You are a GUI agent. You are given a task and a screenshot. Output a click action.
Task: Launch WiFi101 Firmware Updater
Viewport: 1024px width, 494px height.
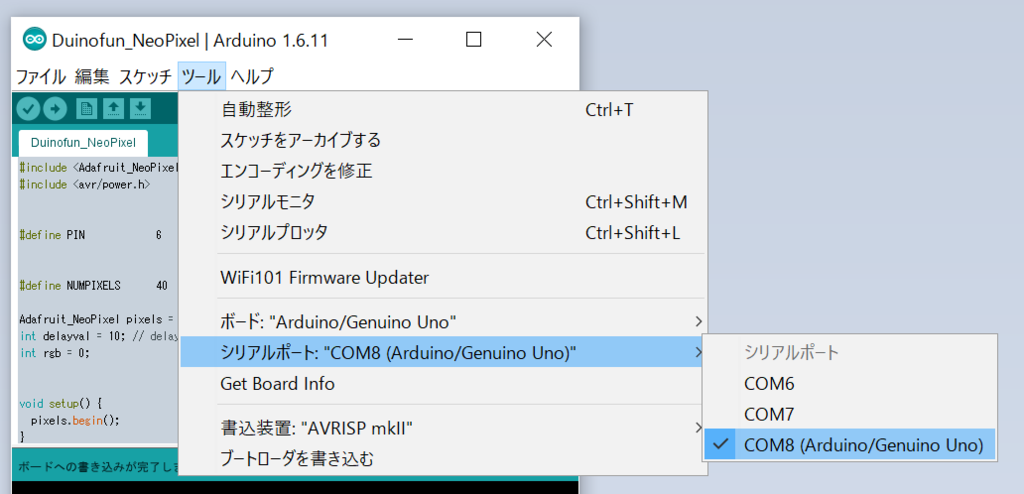443,278
